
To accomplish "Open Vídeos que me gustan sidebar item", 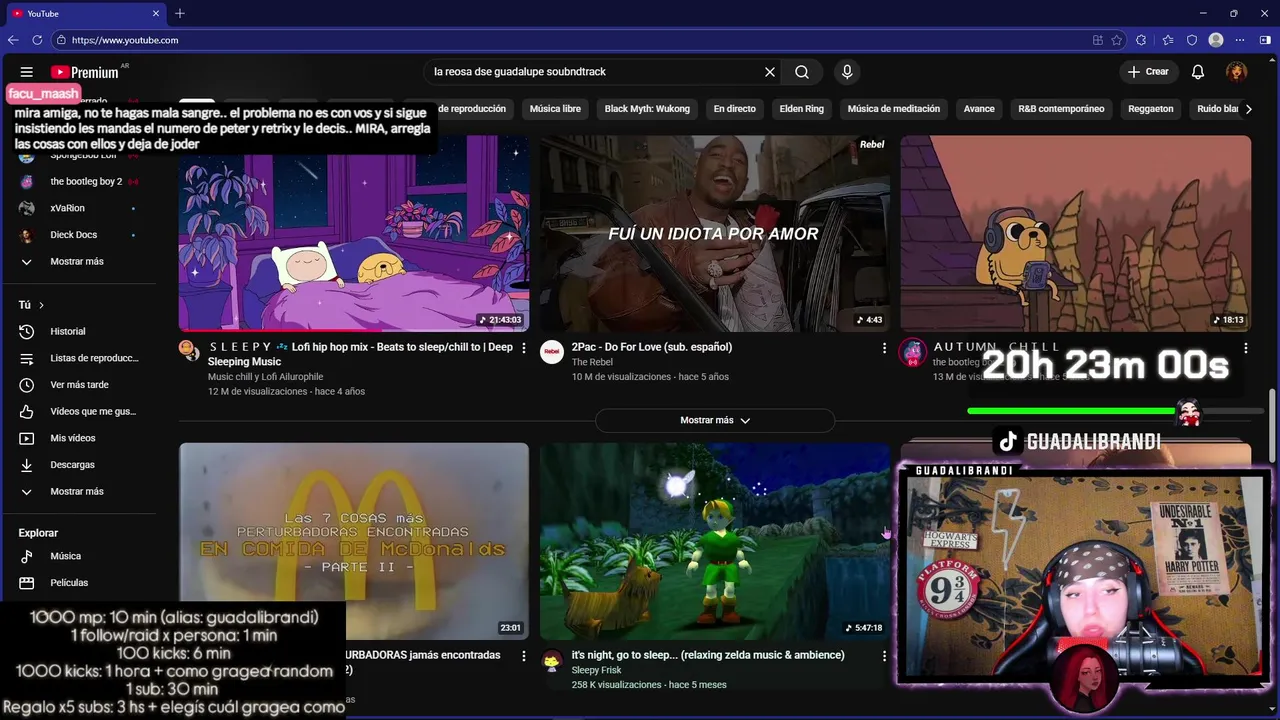I will click(80, 411).
